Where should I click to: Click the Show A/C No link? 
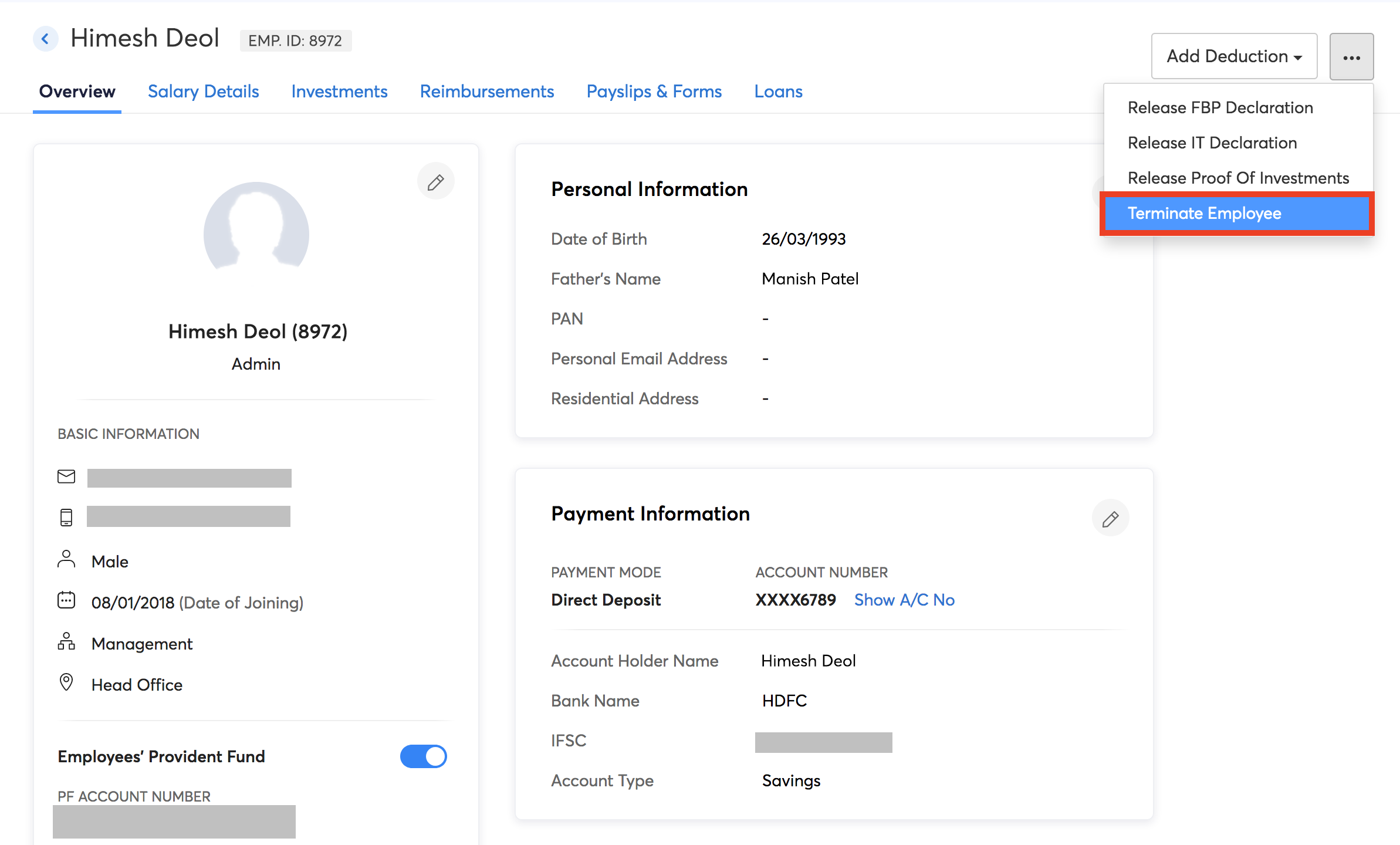[x=904, y=600]
